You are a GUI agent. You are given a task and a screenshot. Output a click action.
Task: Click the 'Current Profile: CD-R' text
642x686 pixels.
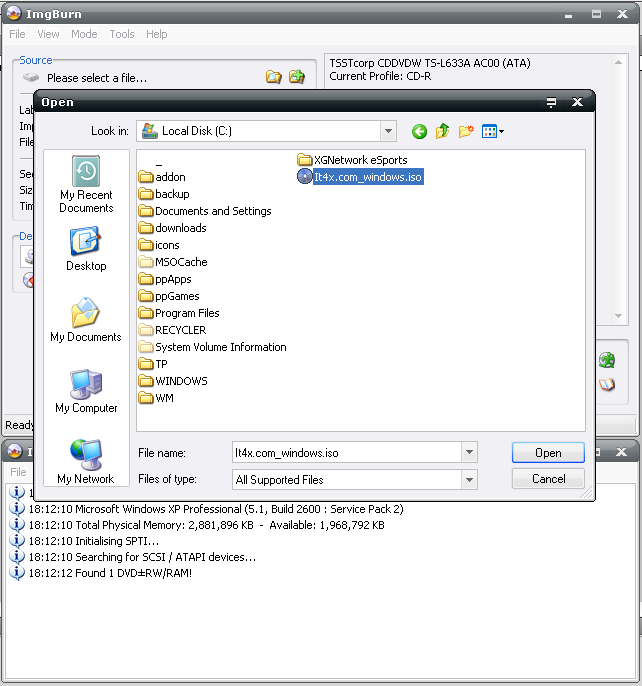point(380,76)
